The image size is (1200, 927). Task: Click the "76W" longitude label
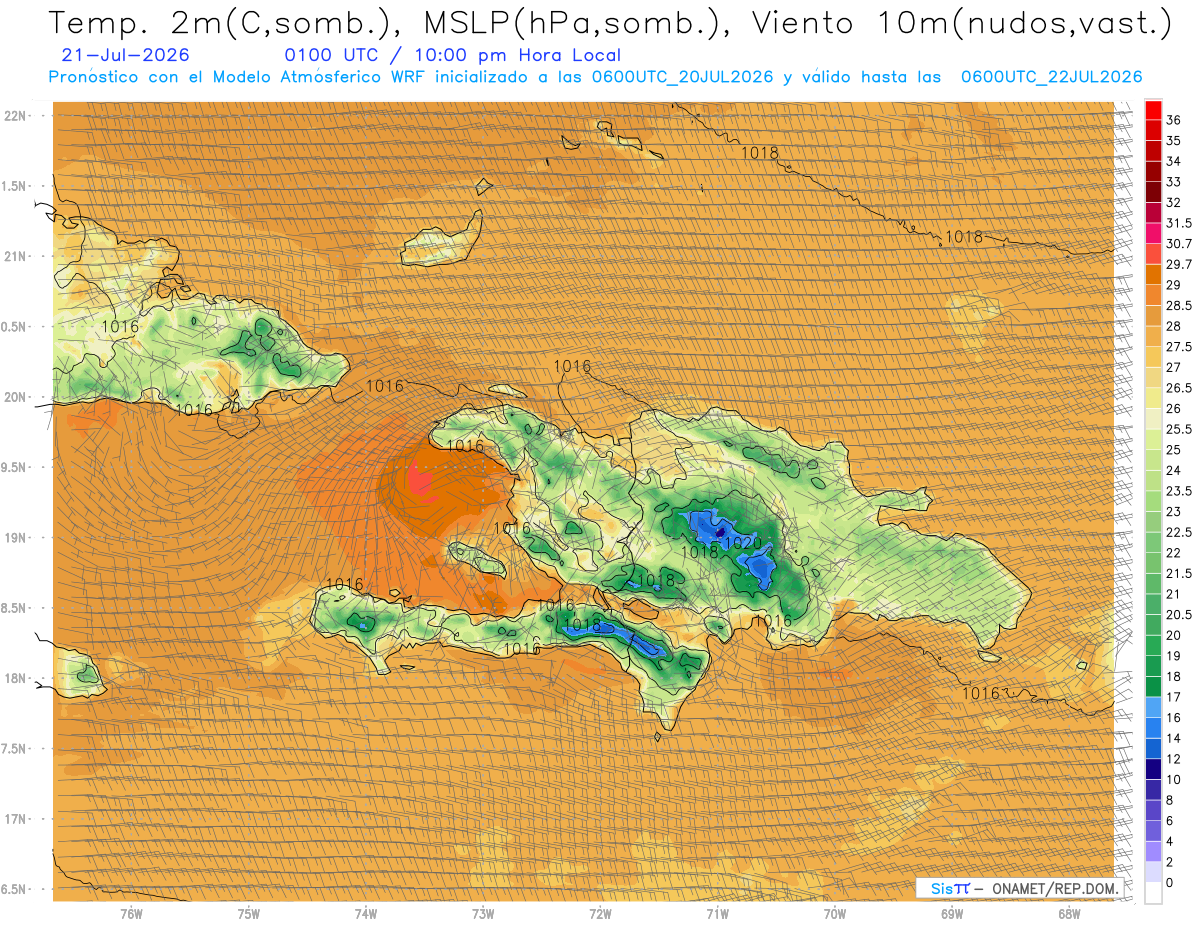[x=131, y=913]
